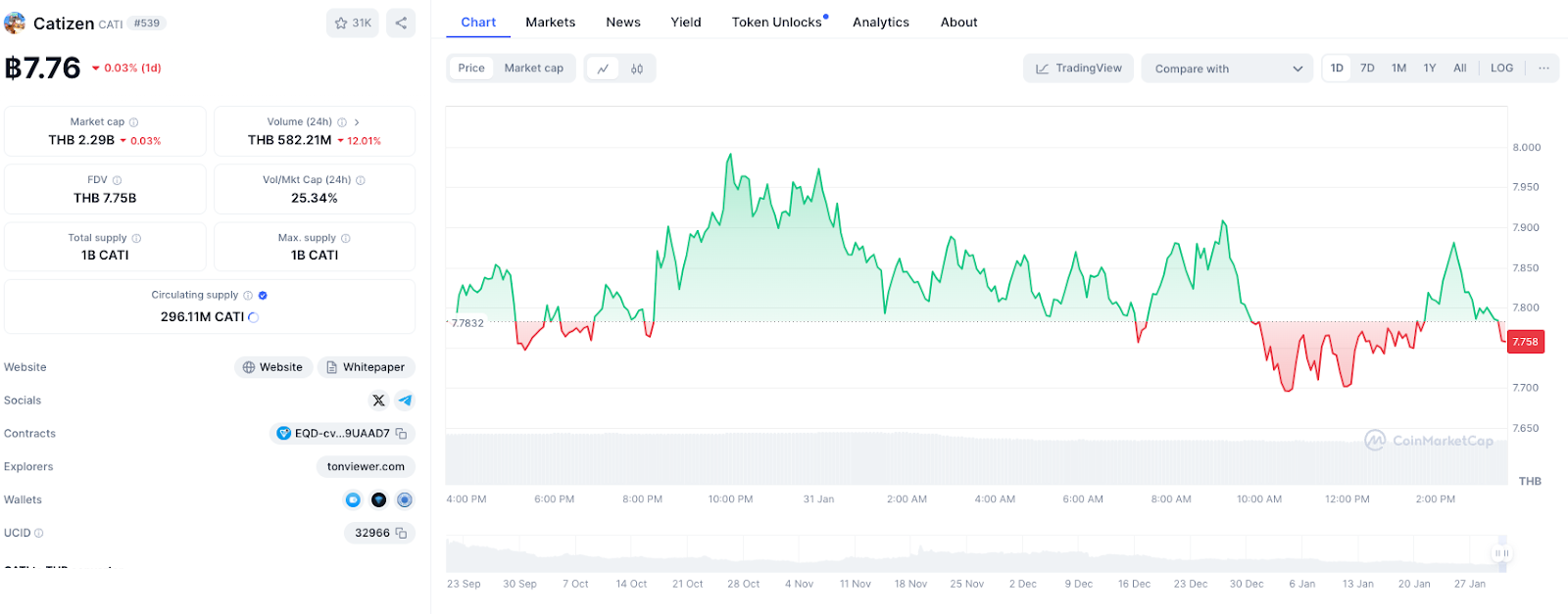Viewport: 1568px width, 614px height.
Task: Copy the UCID 32966 value
Action: tap(401, 534)
